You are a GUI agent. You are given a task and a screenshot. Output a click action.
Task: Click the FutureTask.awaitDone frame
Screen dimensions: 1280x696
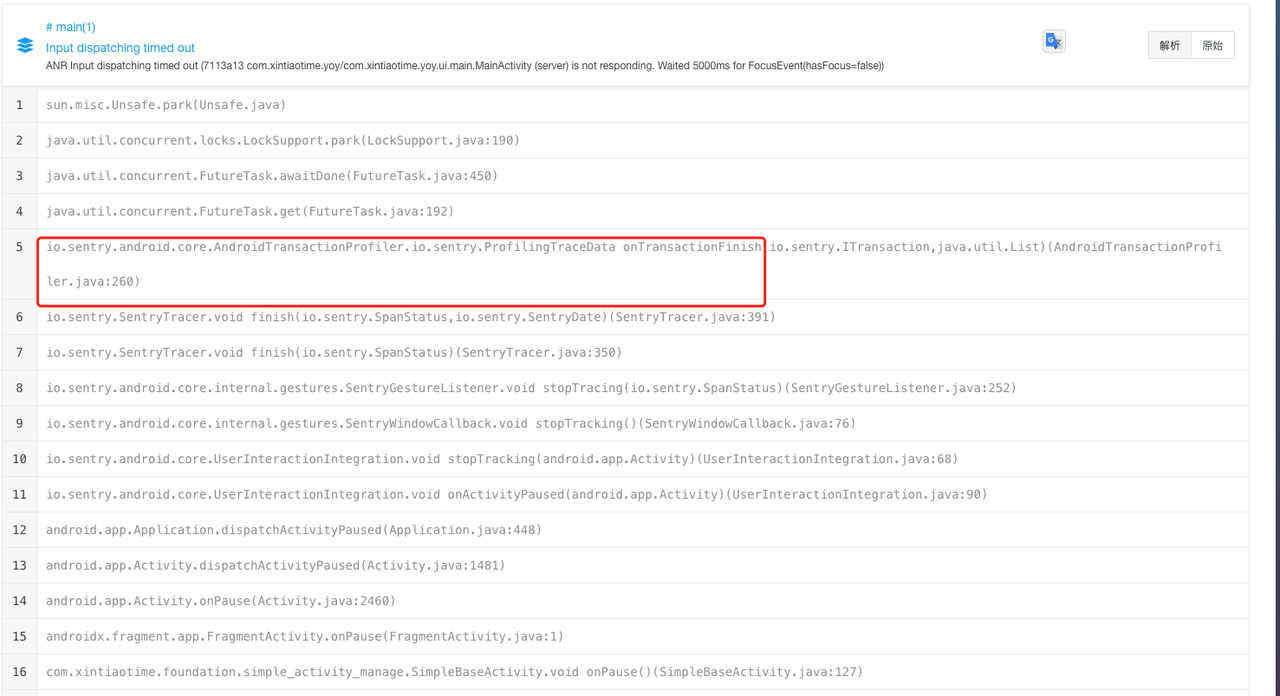[x=270, y=175]
